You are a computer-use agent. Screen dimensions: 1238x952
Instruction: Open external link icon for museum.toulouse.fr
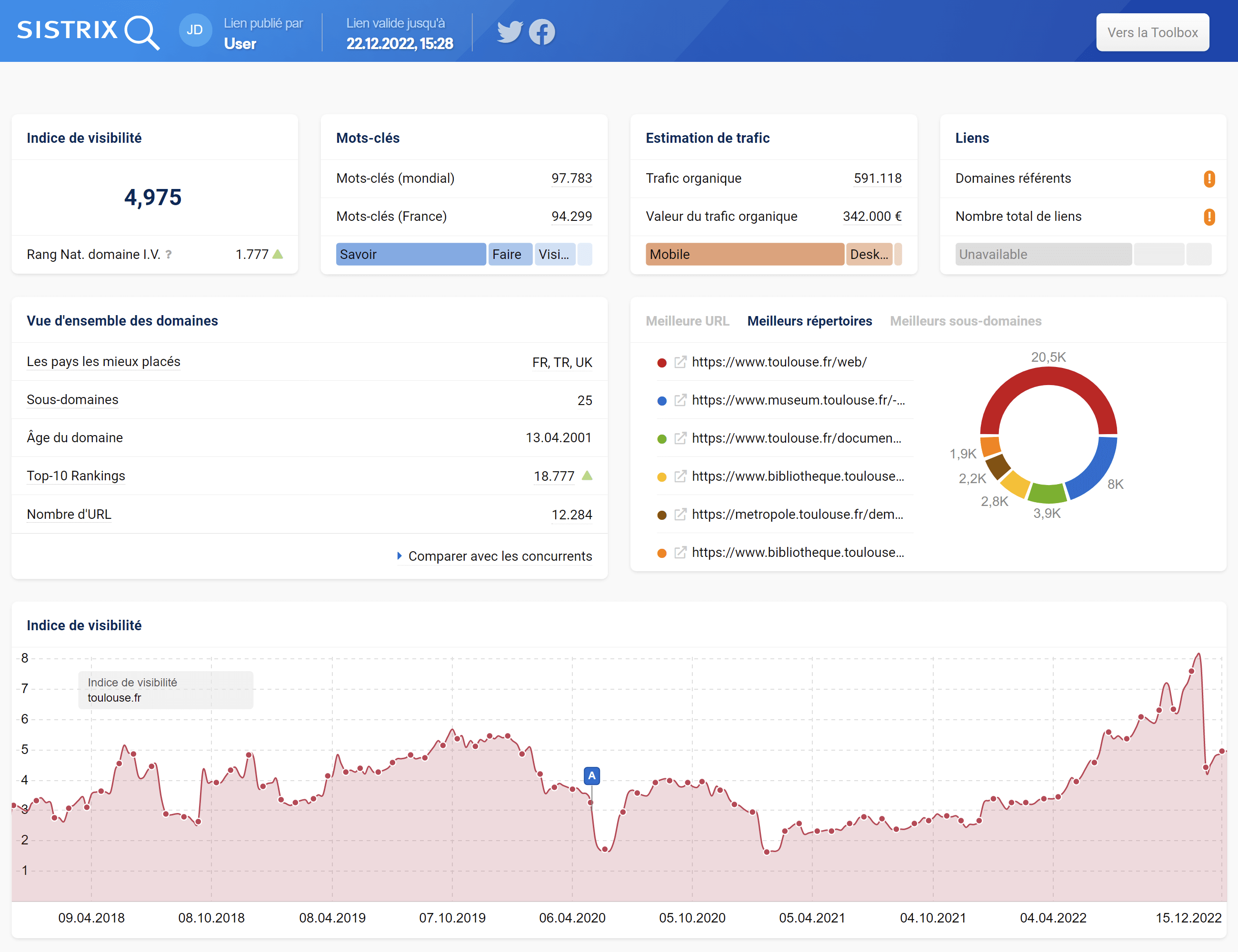[x=680, y=400]
